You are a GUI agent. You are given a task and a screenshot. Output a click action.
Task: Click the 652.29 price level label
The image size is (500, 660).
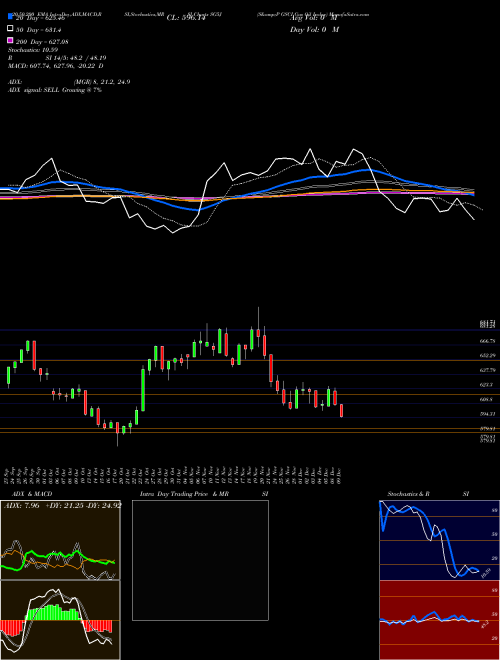(x=487, y=355)
